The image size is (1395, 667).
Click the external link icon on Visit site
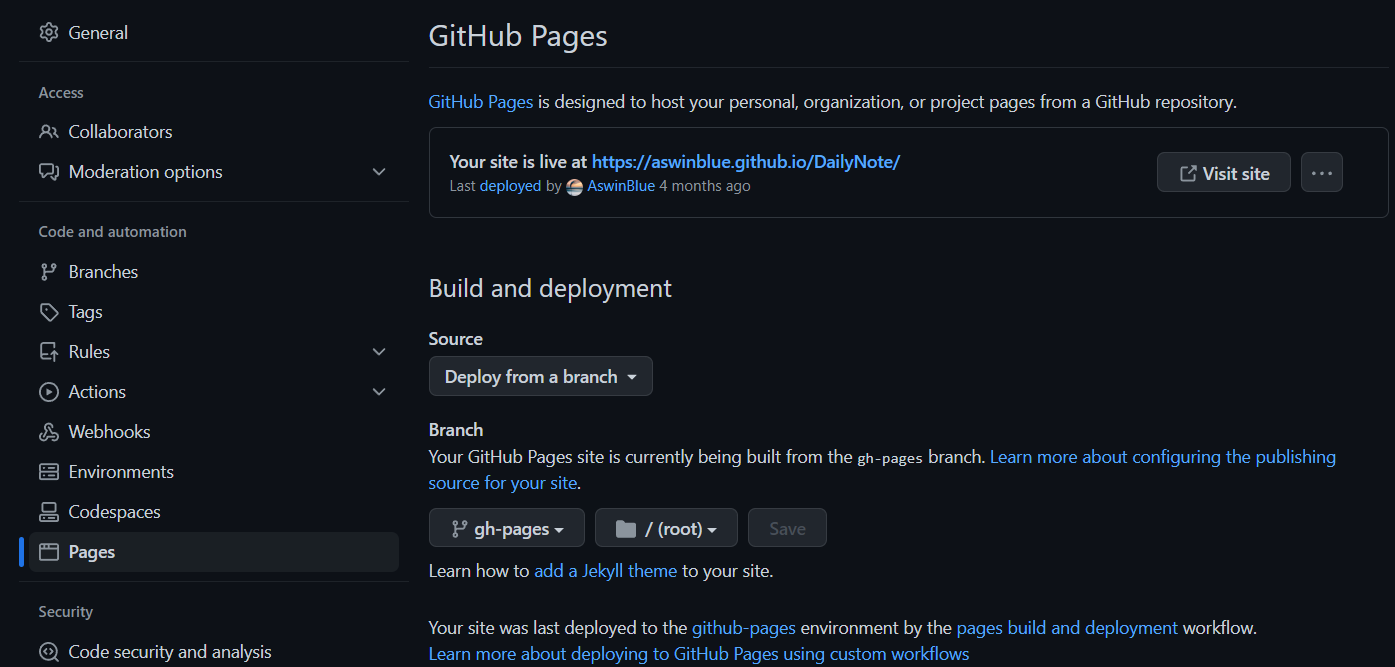point(1188,173)
